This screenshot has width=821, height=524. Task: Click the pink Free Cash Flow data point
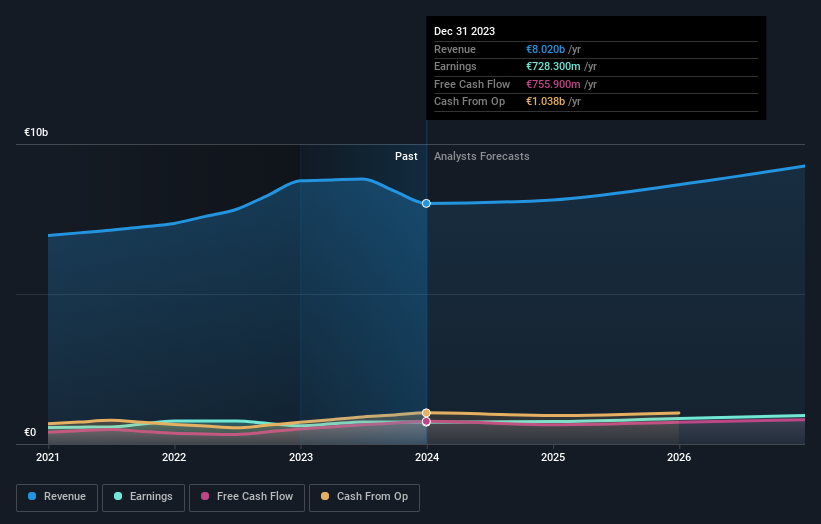coord(426,421)
